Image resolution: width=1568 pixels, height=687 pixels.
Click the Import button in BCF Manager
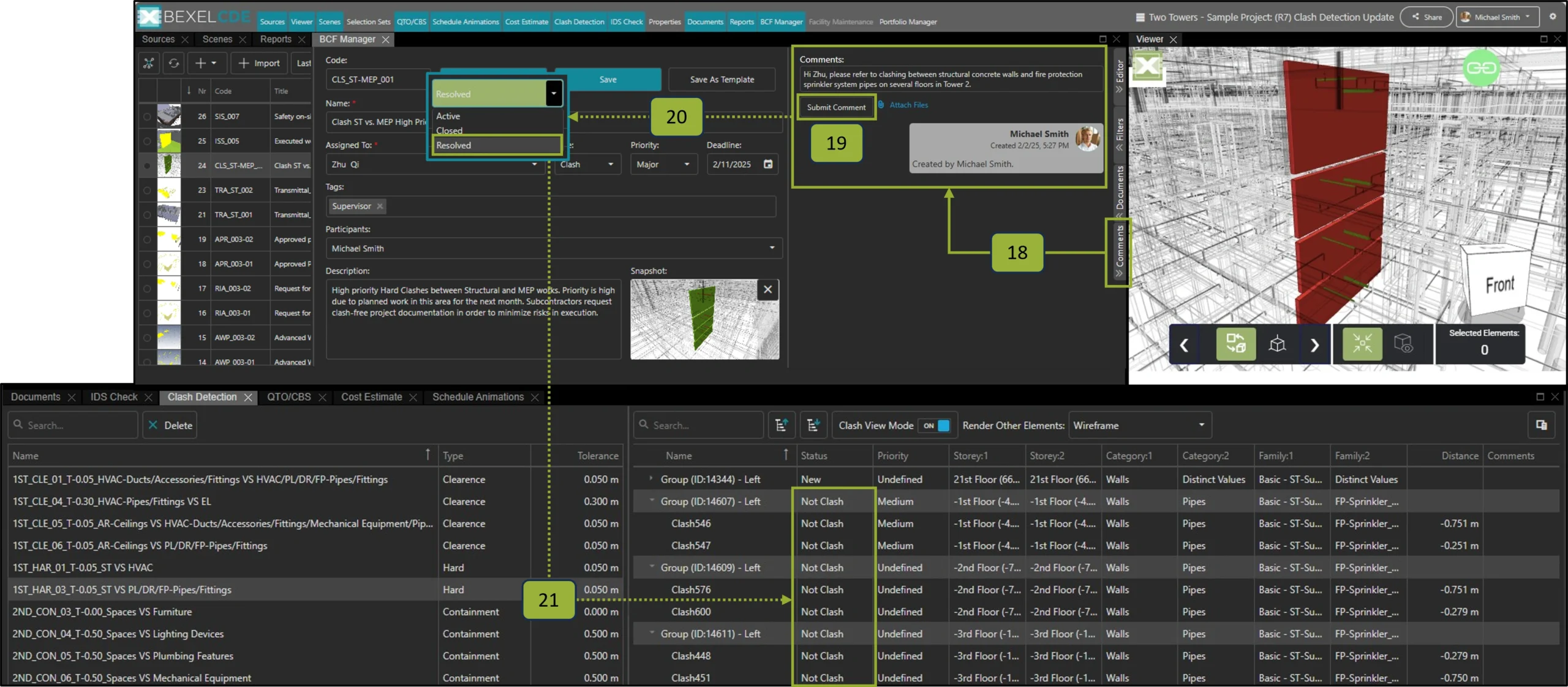[259, 63]
